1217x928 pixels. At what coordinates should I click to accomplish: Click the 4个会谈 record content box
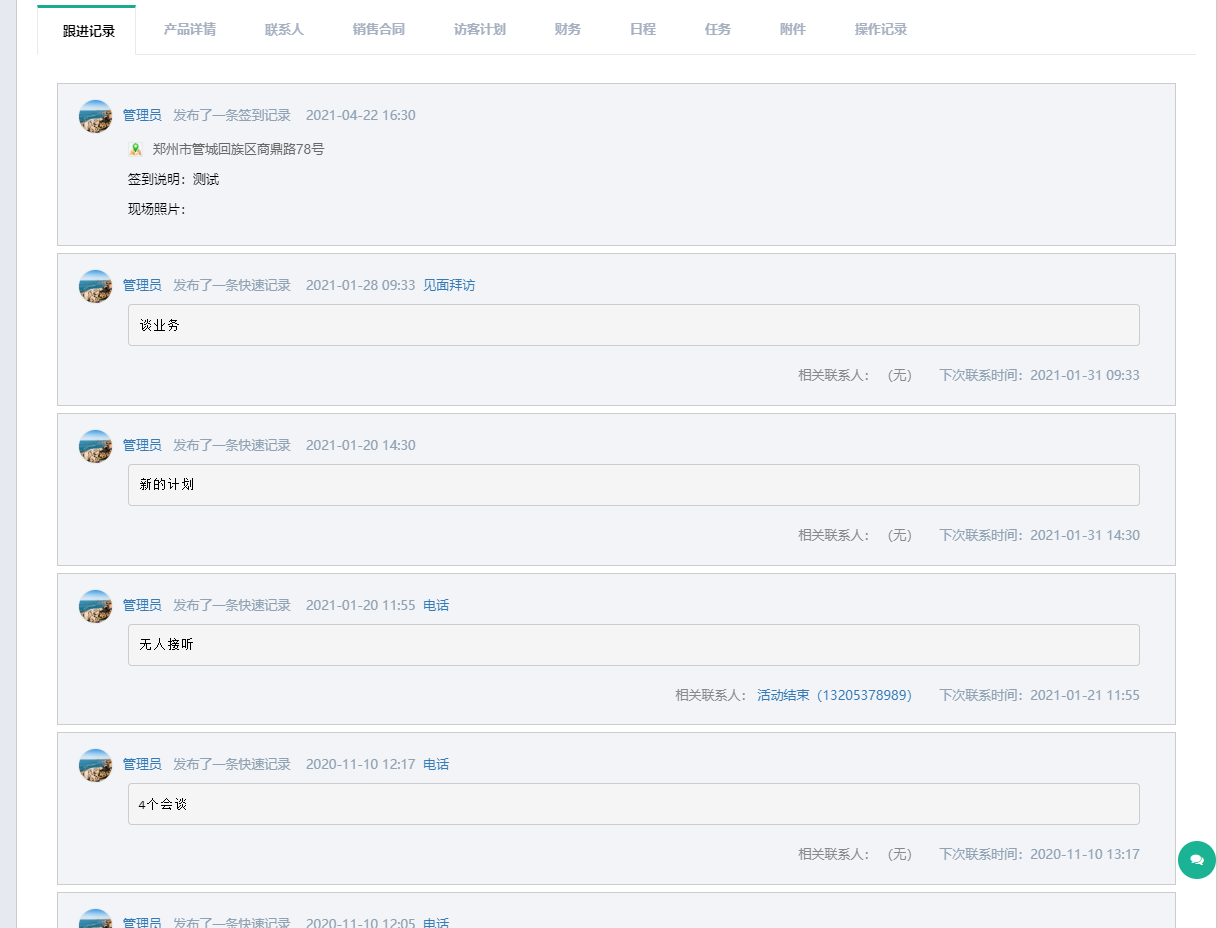coord(633,804)
